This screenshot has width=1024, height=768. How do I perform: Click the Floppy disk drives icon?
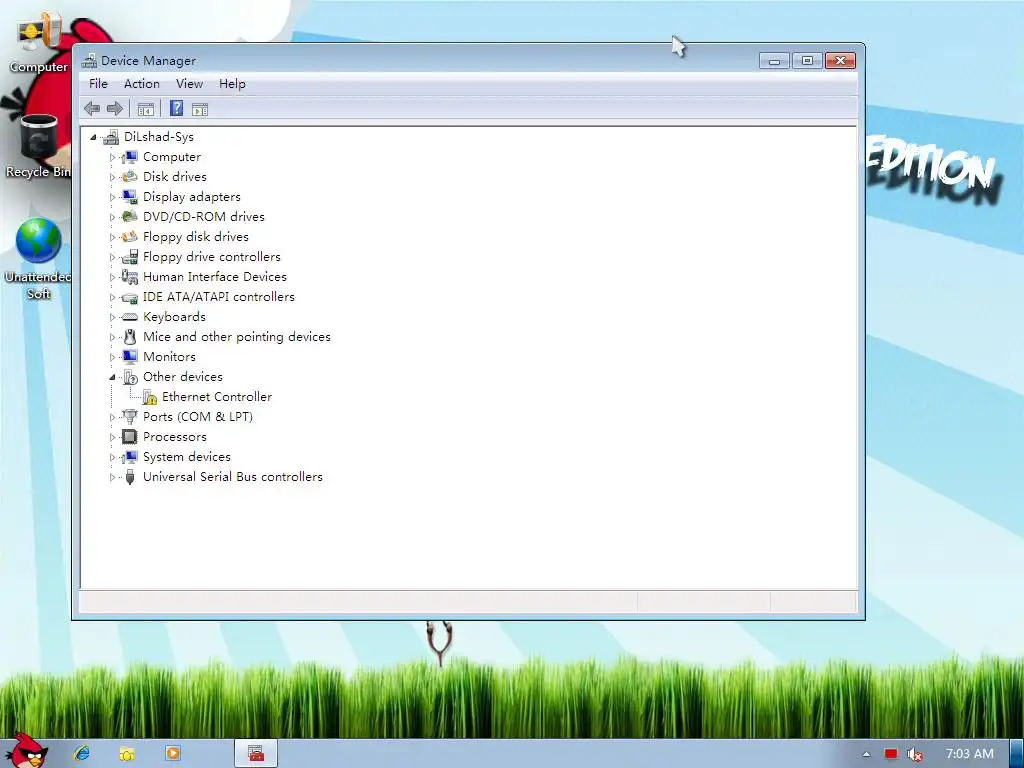pyautogui.click(x=130, y=236)
